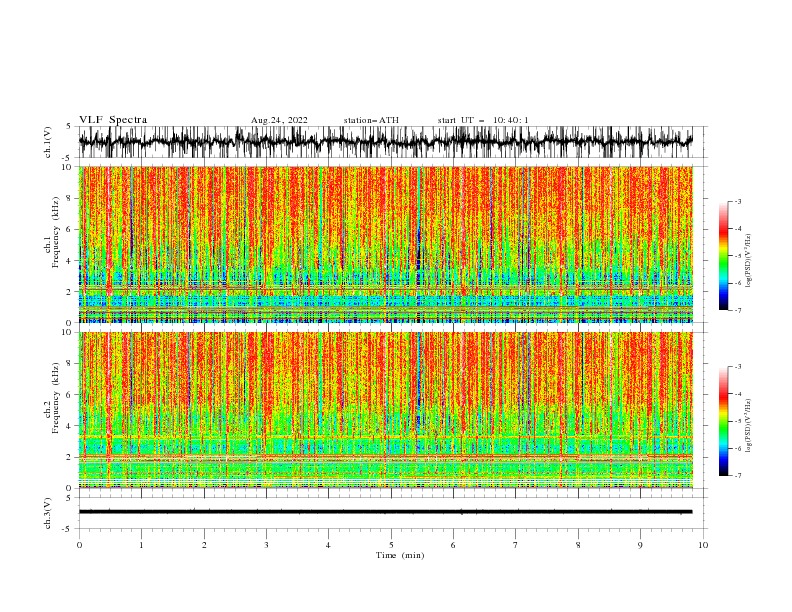This screenshot has height=612, width=792.
Task: Select the "Time (min)" axis title
Action: (x=400, y=555)
